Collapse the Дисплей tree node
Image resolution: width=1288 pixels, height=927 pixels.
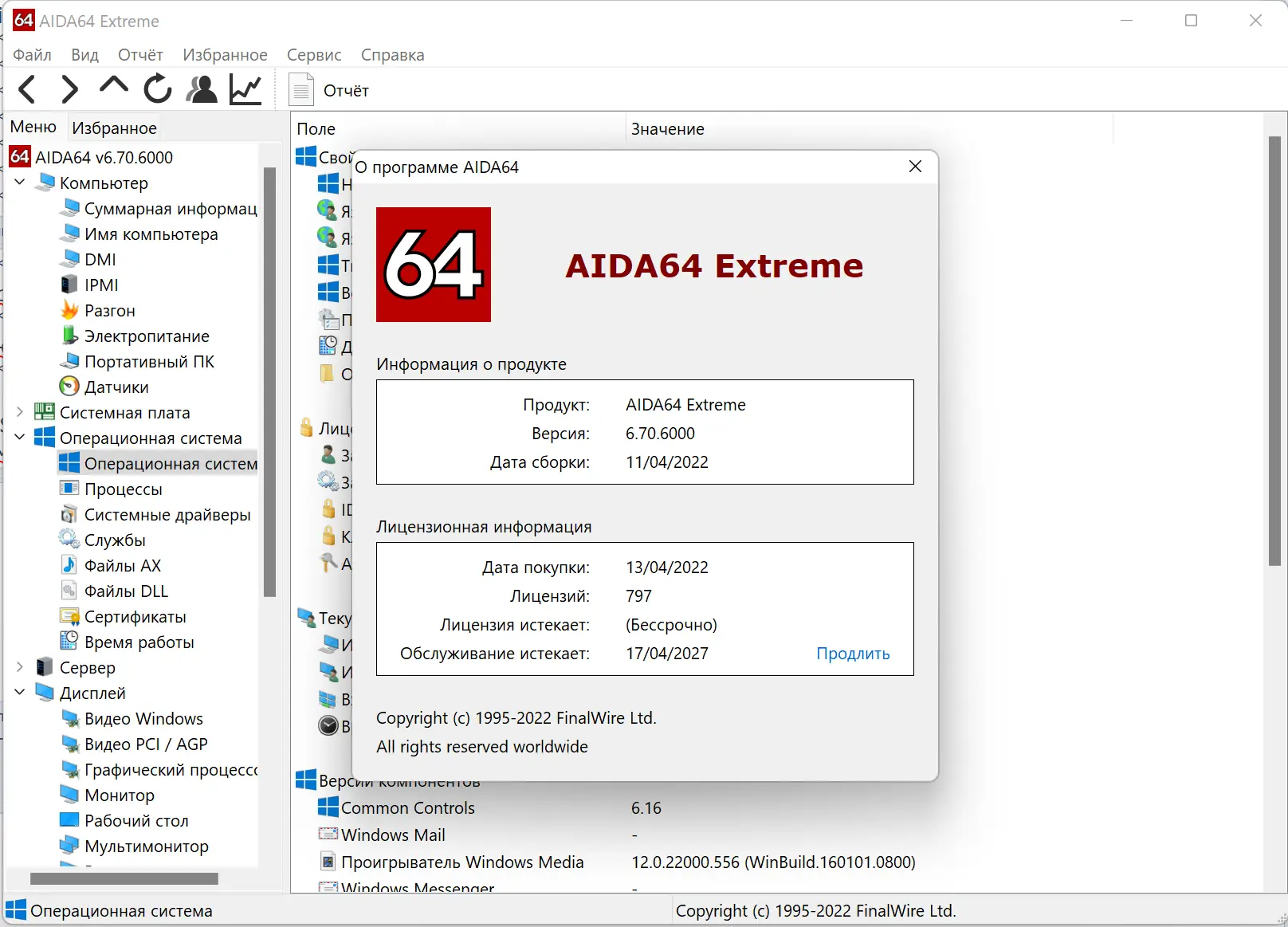(x=20, y=693)
